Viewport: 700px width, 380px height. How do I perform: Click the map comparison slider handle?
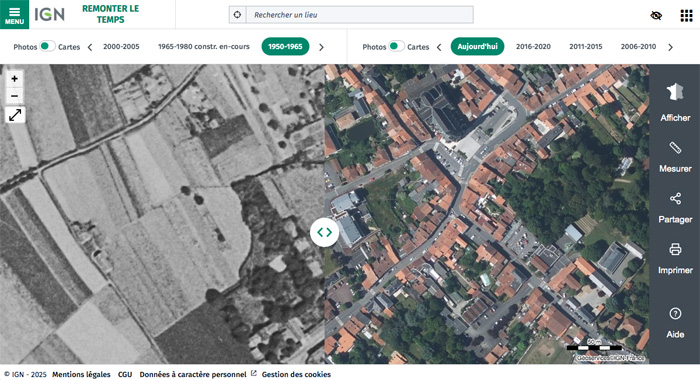coord(325,232)
